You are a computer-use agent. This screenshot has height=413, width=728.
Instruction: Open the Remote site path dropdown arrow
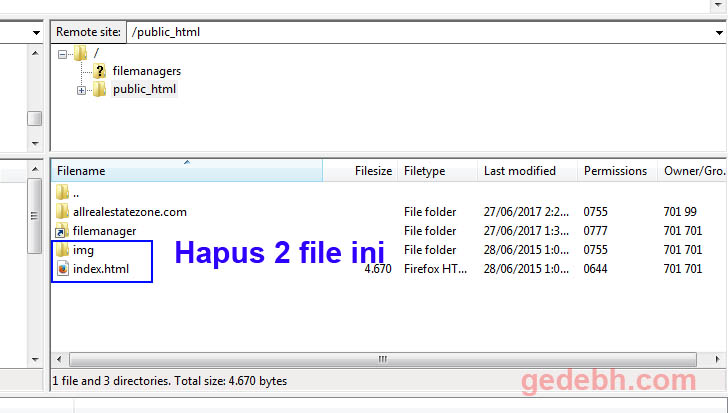719,32
